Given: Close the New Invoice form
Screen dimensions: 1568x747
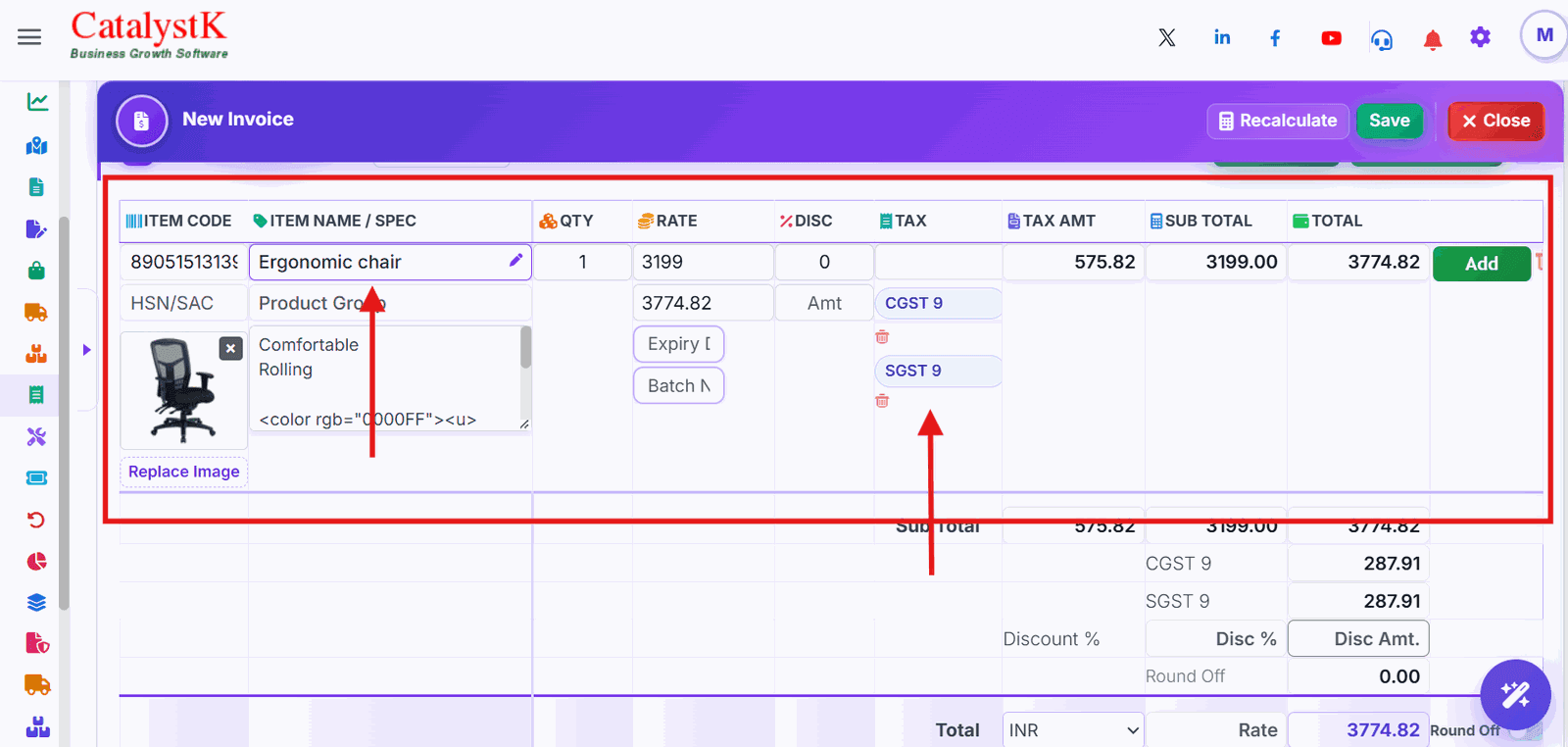Looking at the screenshot, I should coord(1495,121).
